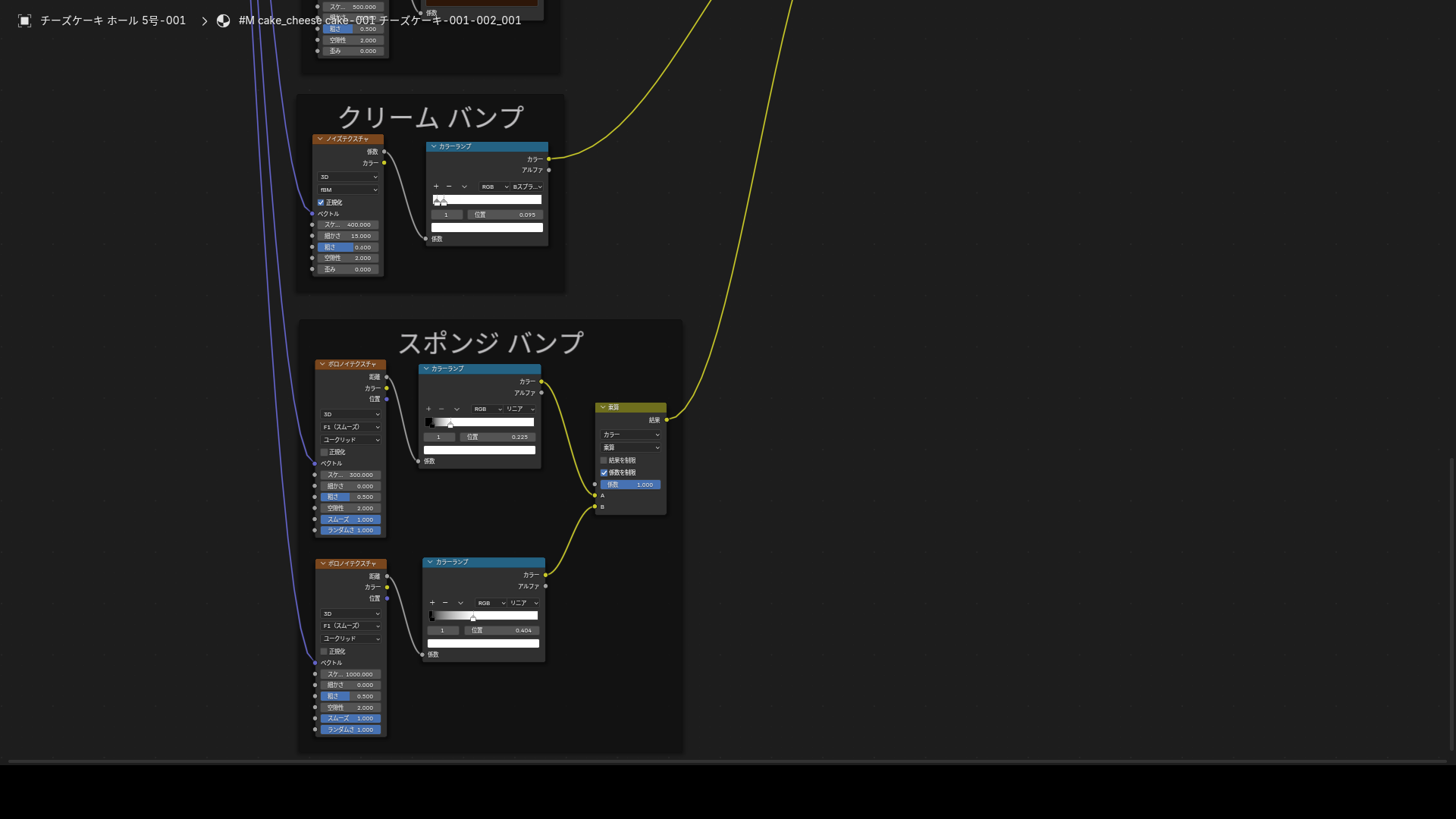This screenshot has width=1456, height=819.
Task: Collapse the color ramp node with position 0.404
Action: [x=430, y=562]
